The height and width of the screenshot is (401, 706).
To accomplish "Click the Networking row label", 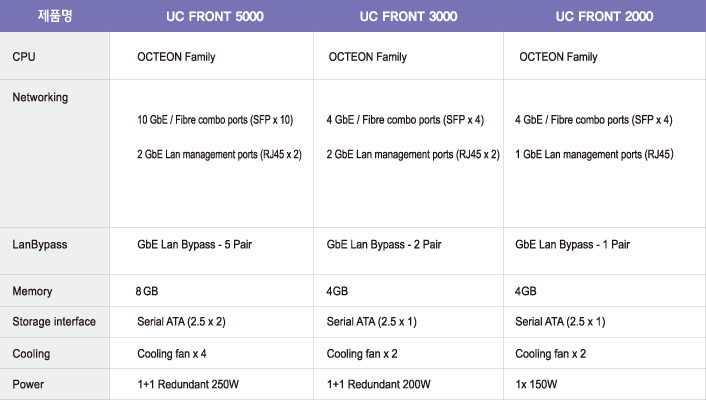I will point(40,97).
